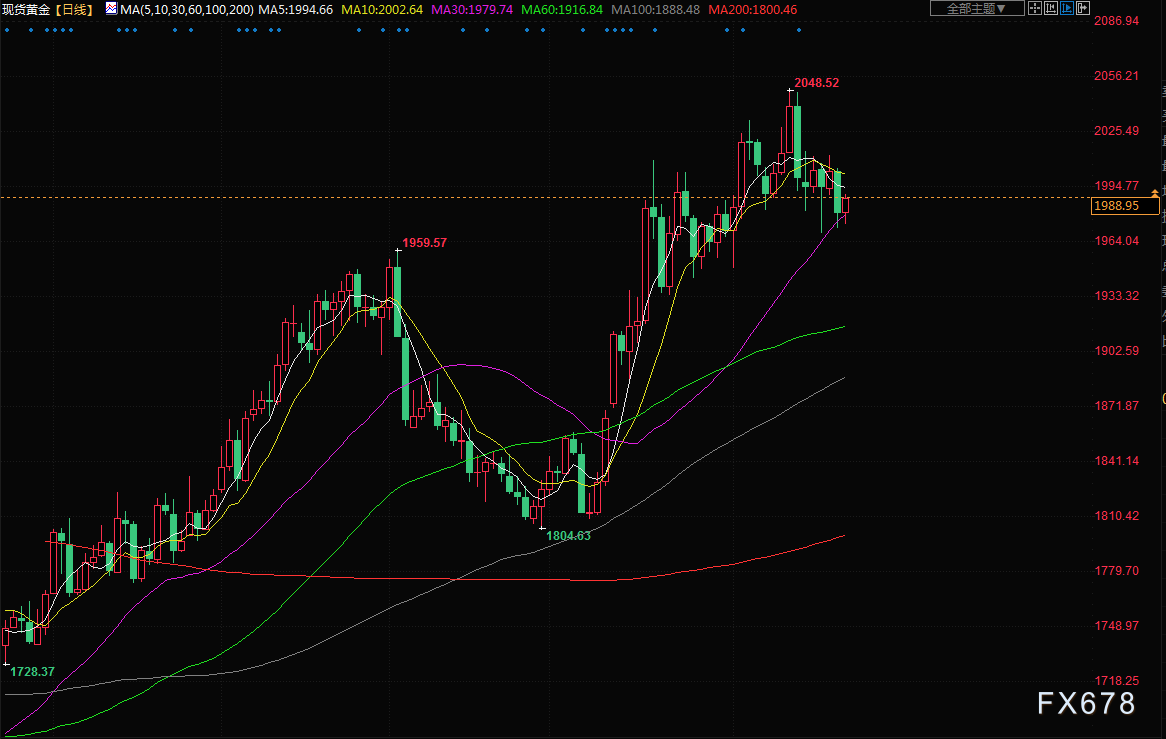
Task: Open the MA indicator chart icon
Action: [111, 9]
